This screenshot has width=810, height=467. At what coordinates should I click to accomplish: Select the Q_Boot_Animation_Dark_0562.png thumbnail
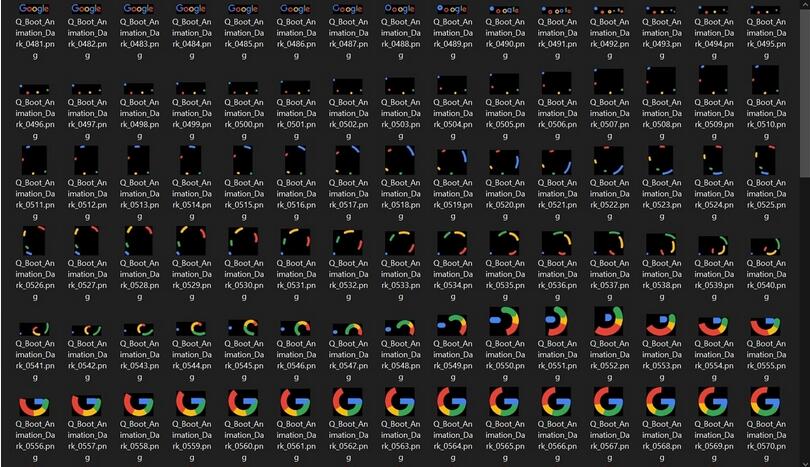coord(348,402)
